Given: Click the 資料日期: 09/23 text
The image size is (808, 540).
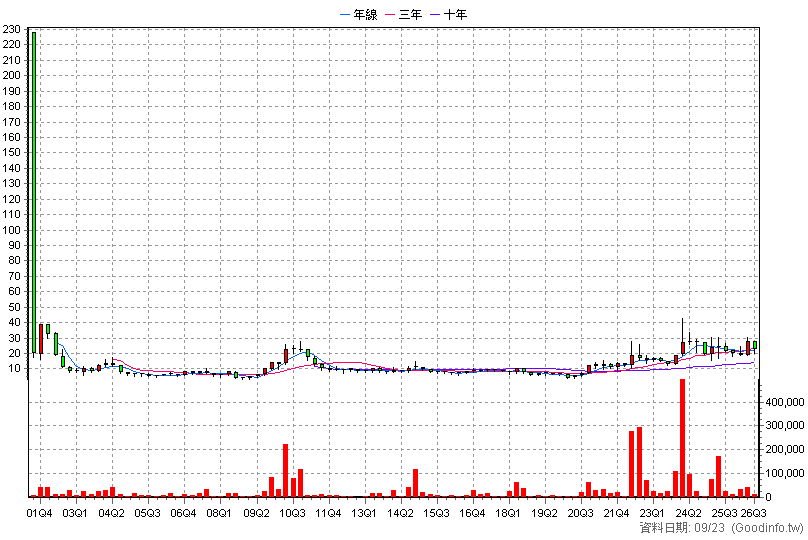Looking at the screenshot, I should tap(683, 528).
